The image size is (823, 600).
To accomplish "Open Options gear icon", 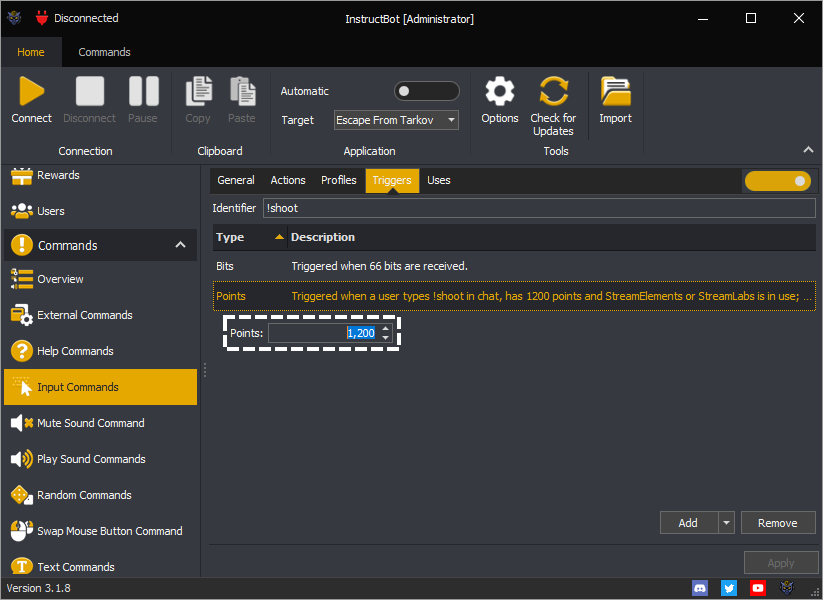I will point(500,91).
